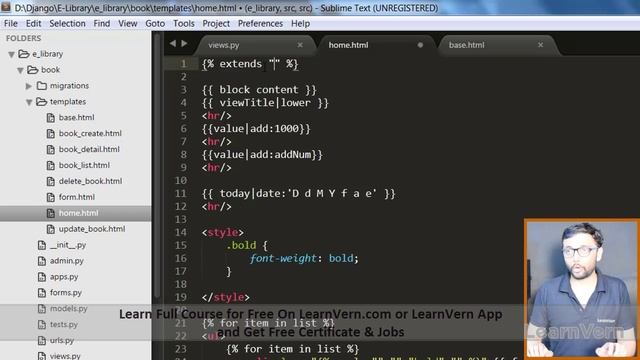
Task: Click the book_list.html file icon
Action: coord(51,166)
